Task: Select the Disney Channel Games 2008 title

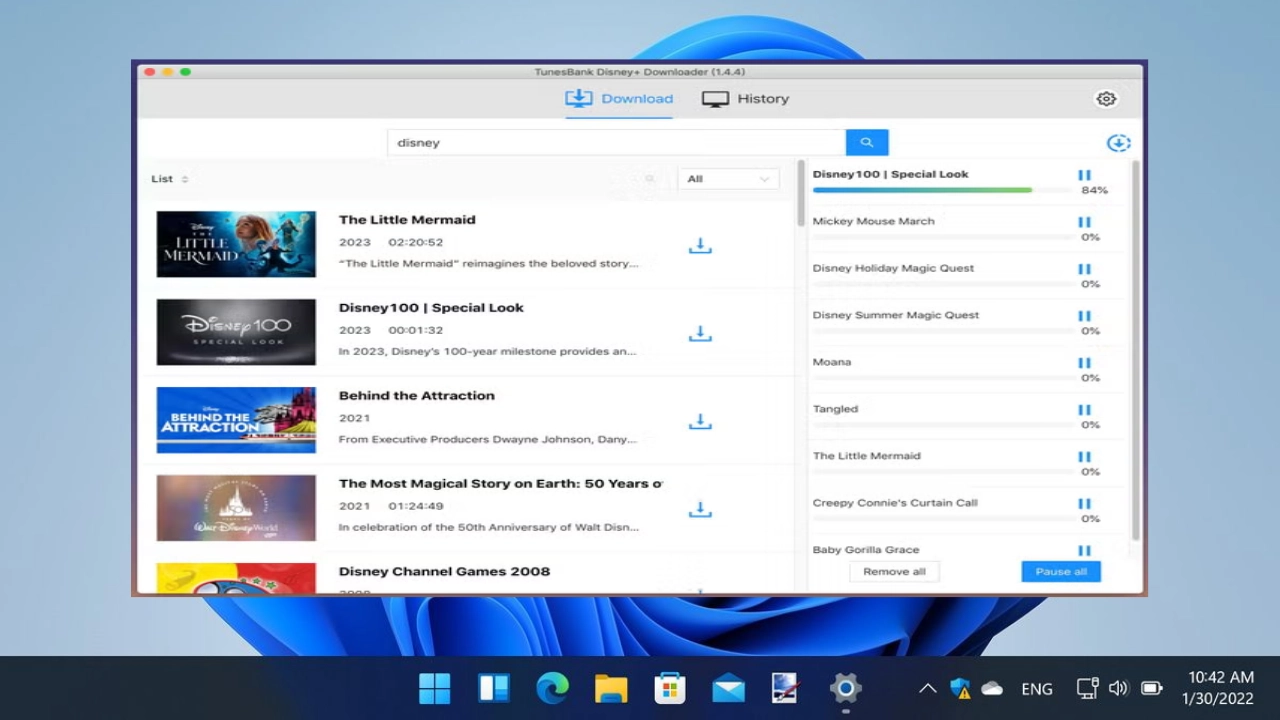Action: 444,572
